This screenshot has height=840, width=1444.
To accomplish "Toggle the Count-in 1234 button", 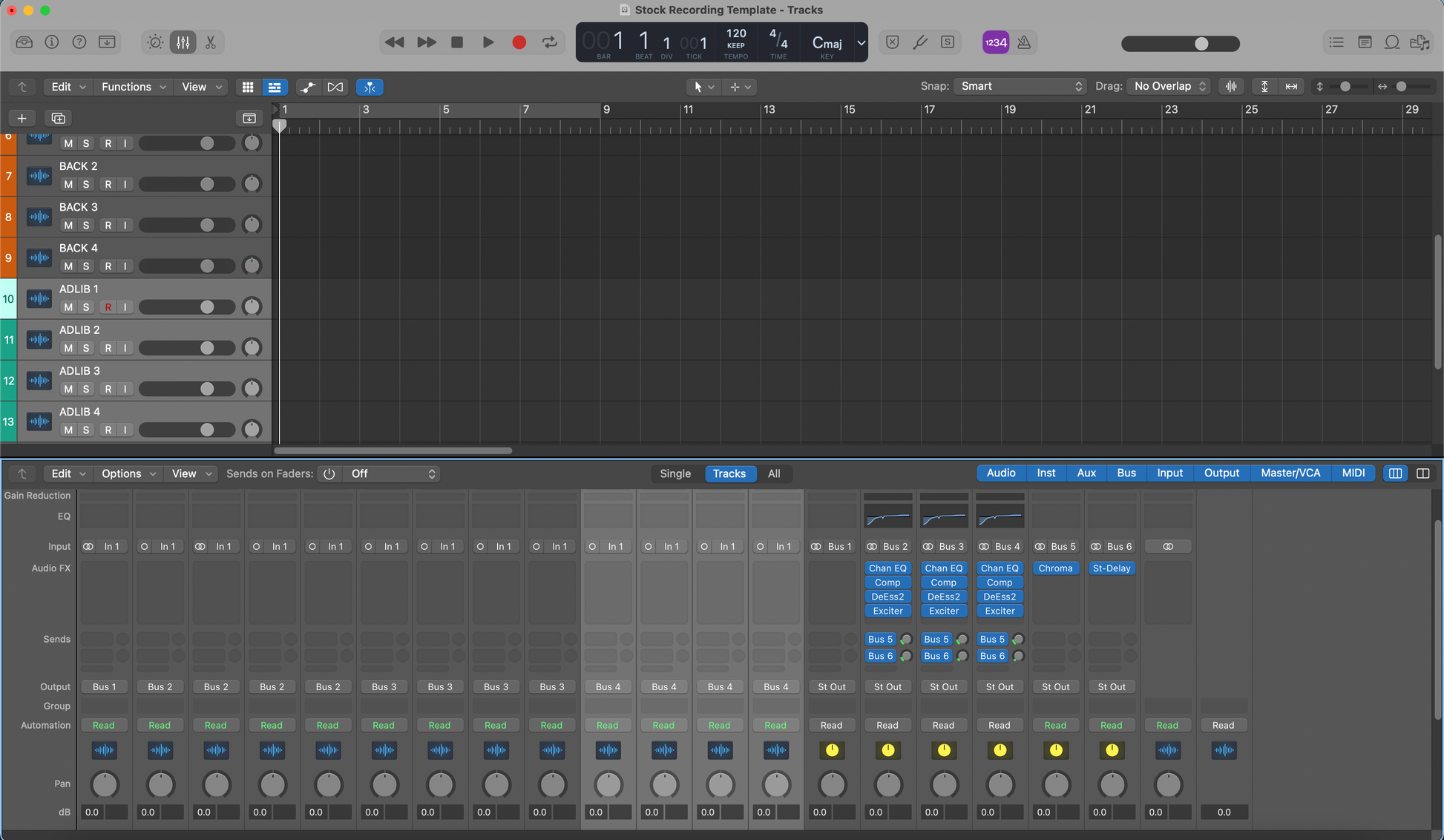I will point(995,42).
